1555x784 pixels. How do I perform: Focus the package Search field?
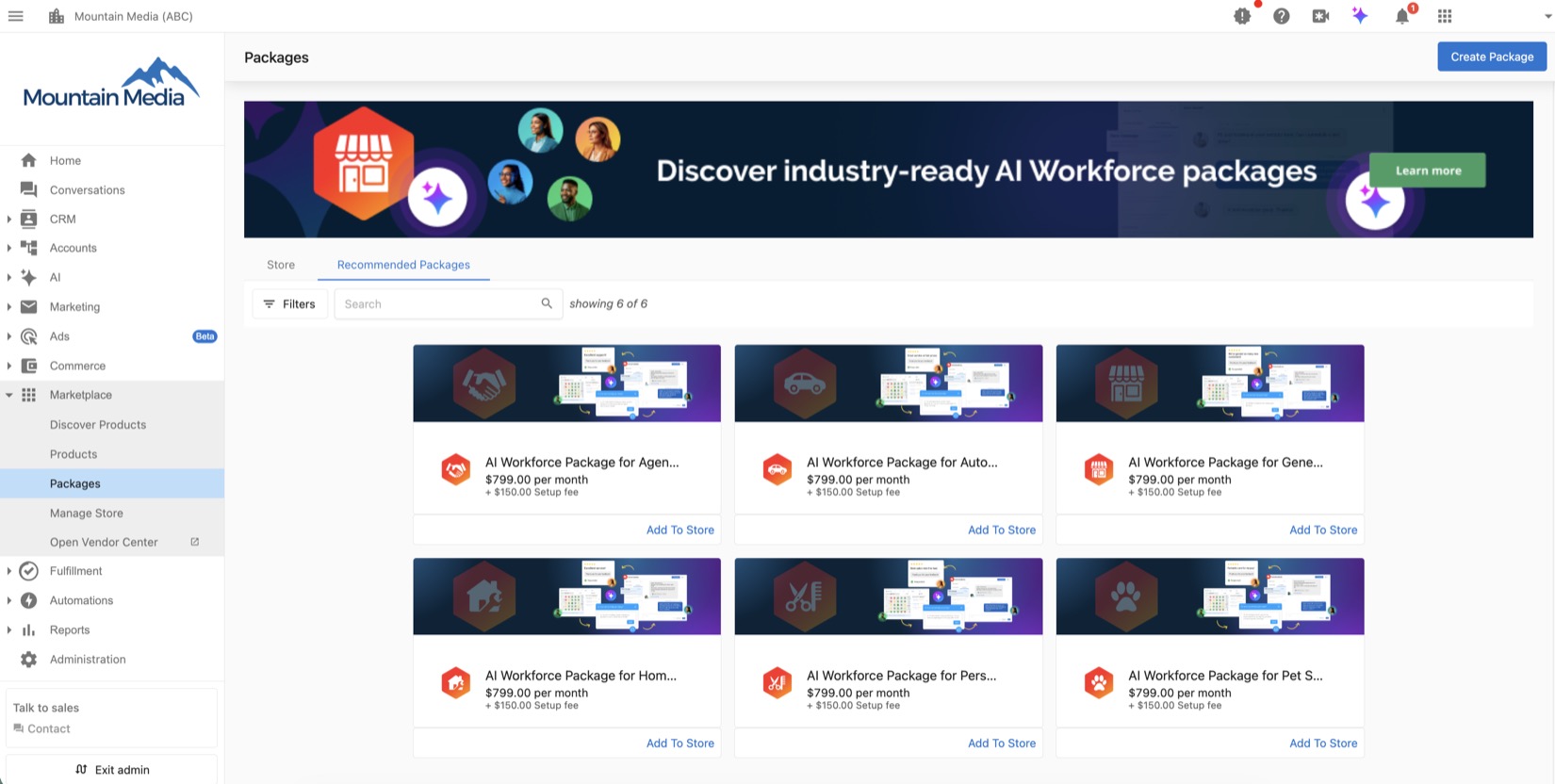click(449, 303)
